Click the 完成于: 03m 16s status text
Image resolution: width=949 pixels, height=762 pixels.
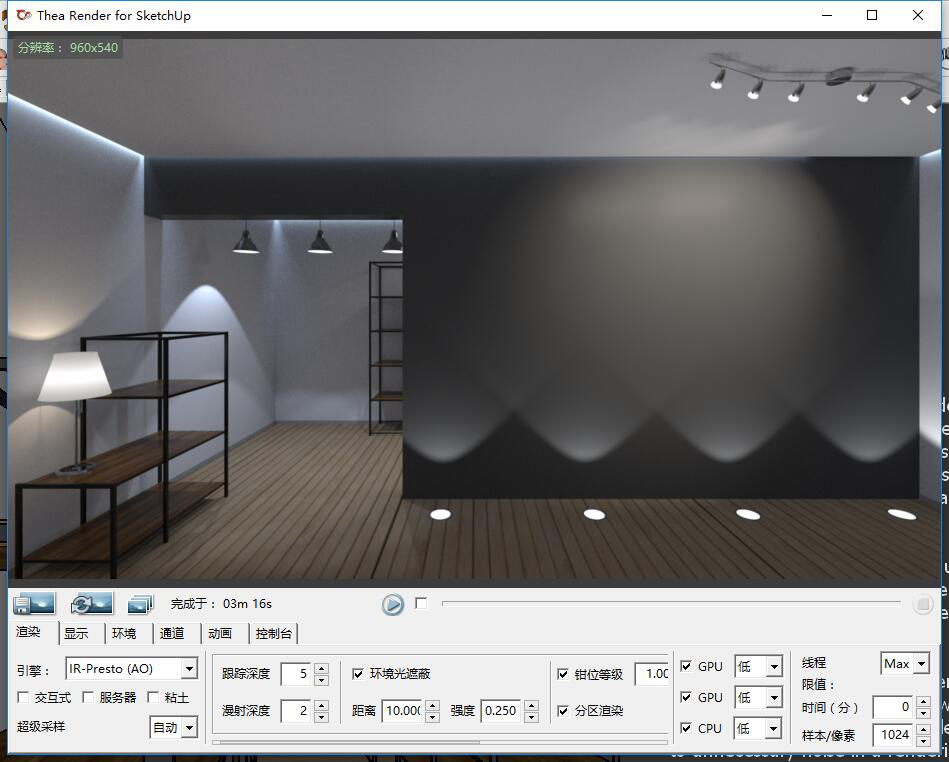pyautogui.click(x=222, y=603)
